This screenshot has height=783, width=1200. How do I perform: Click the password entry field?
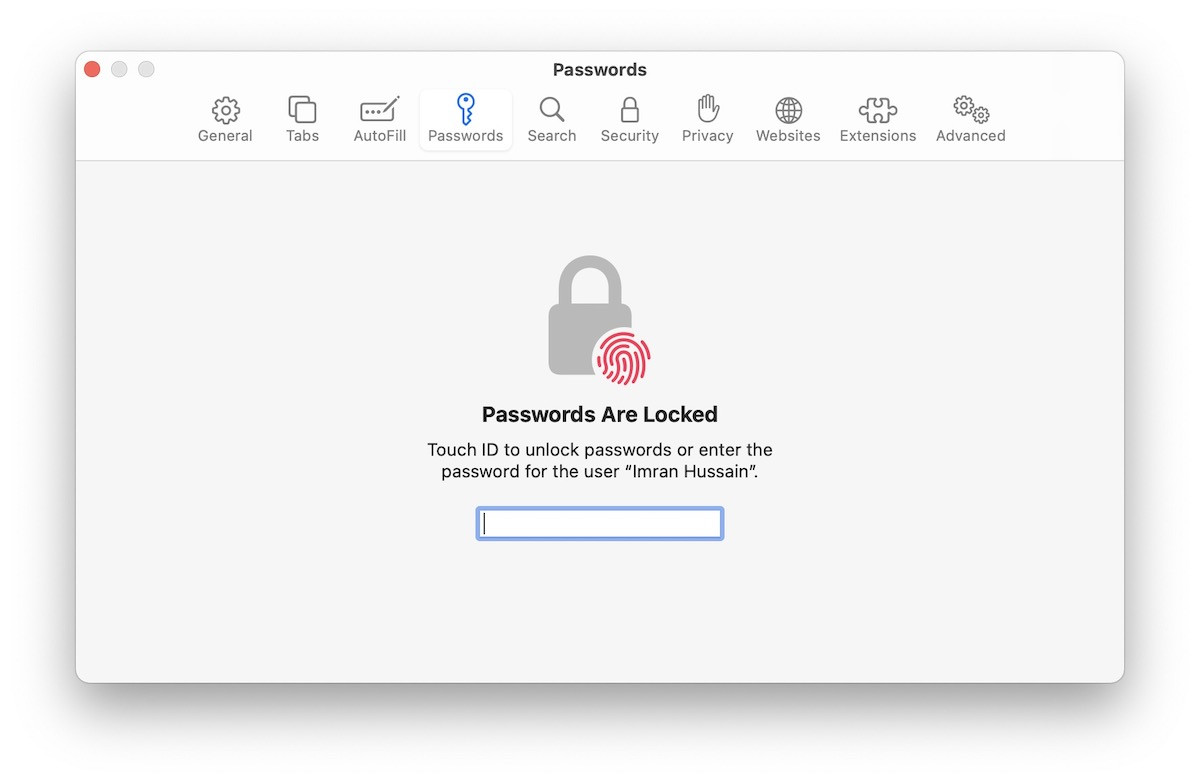(600, 524)
